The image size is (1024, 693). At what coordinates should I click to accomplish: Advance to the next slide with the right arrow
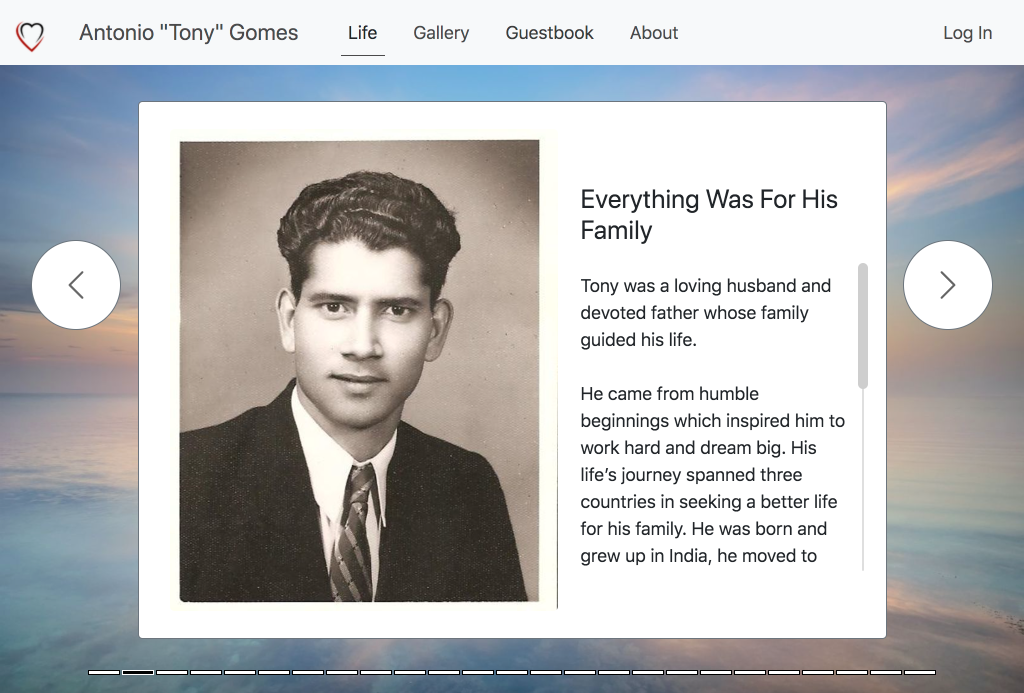tap(947, 285)
